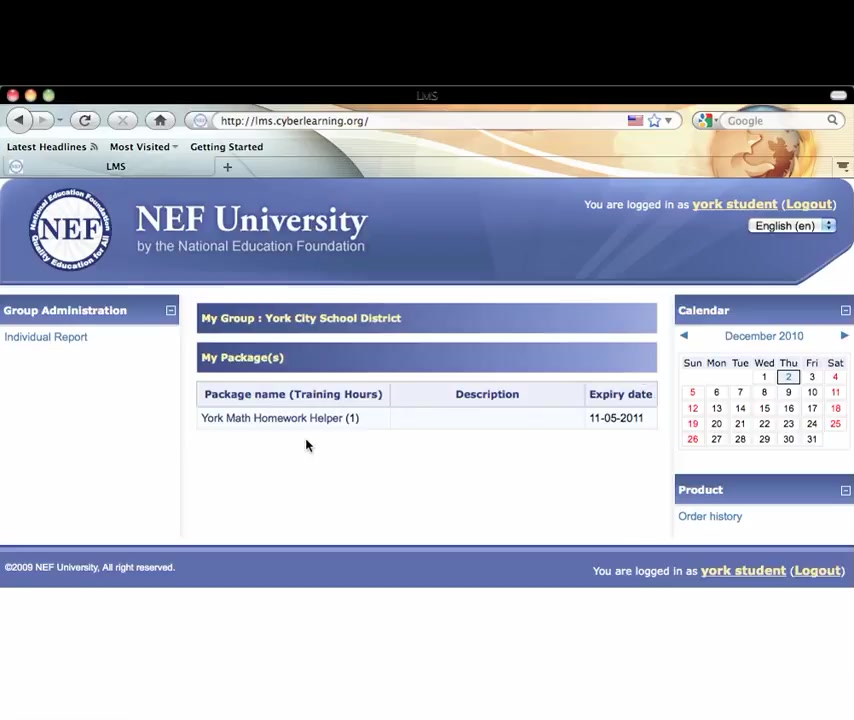Bookmark the page using the star icon
This screenshot has height=720, width=854.
652,120
